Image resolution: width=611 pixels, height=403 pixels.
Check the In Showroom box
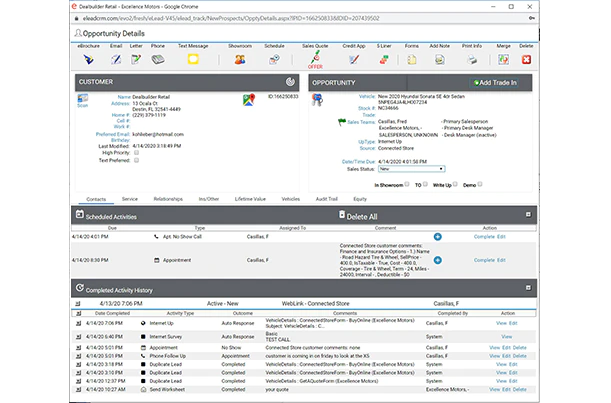pos(407,184)
